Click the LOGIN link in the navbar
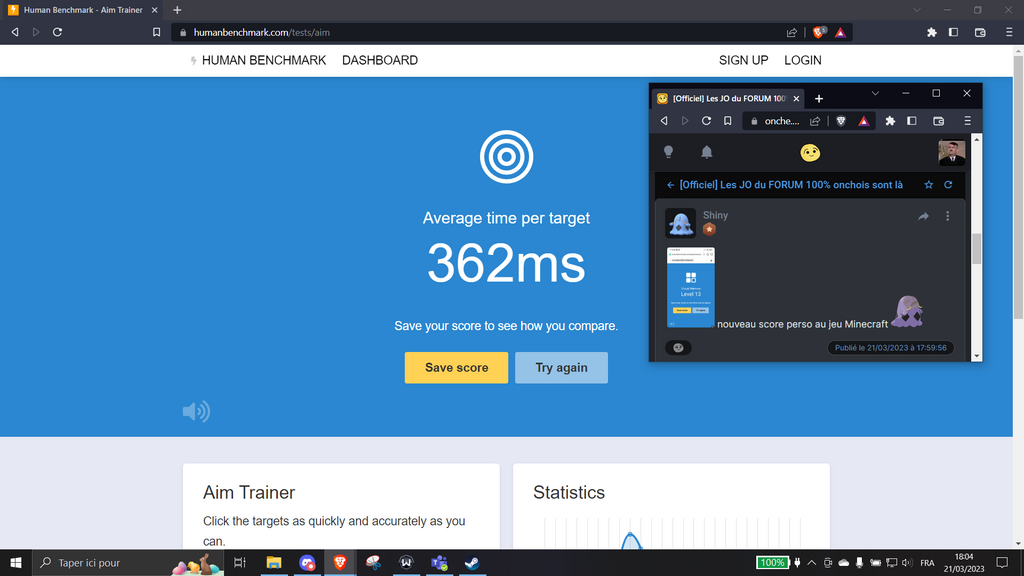The image size is (1024, 576). pos(802,60)
